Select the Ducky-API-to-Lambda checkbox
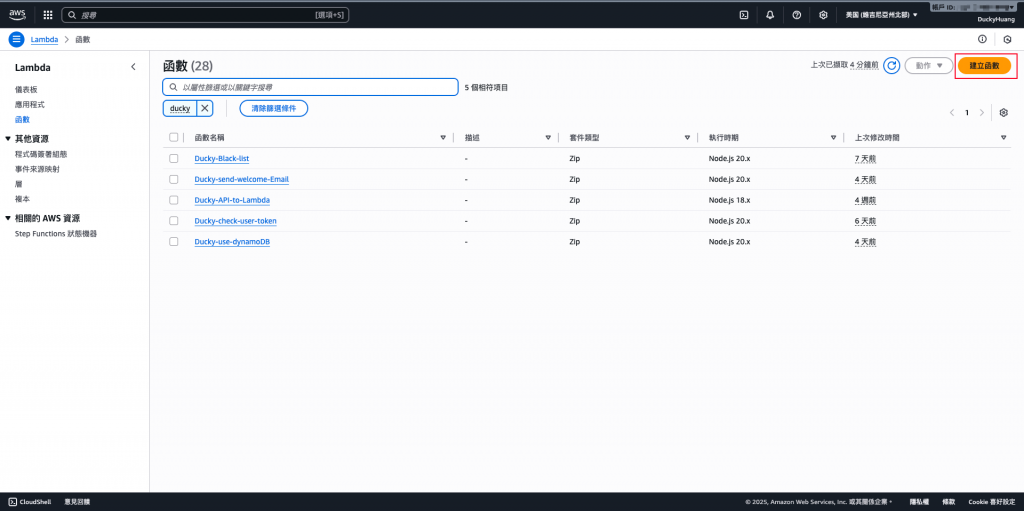Viewport: 1024px width, 511px height. click(173, 200)
